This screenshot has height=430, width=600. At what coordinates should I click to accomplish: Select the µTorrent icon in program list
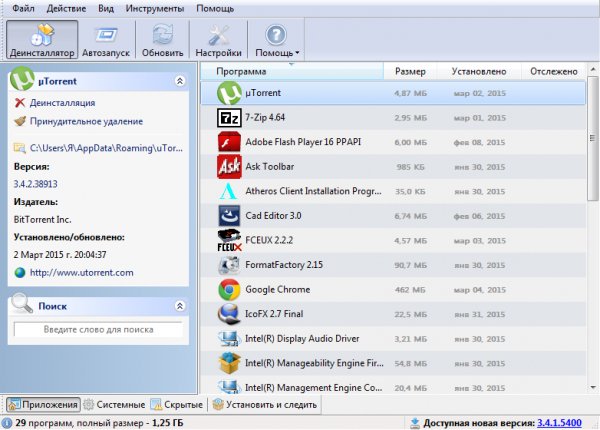[229, 93]
